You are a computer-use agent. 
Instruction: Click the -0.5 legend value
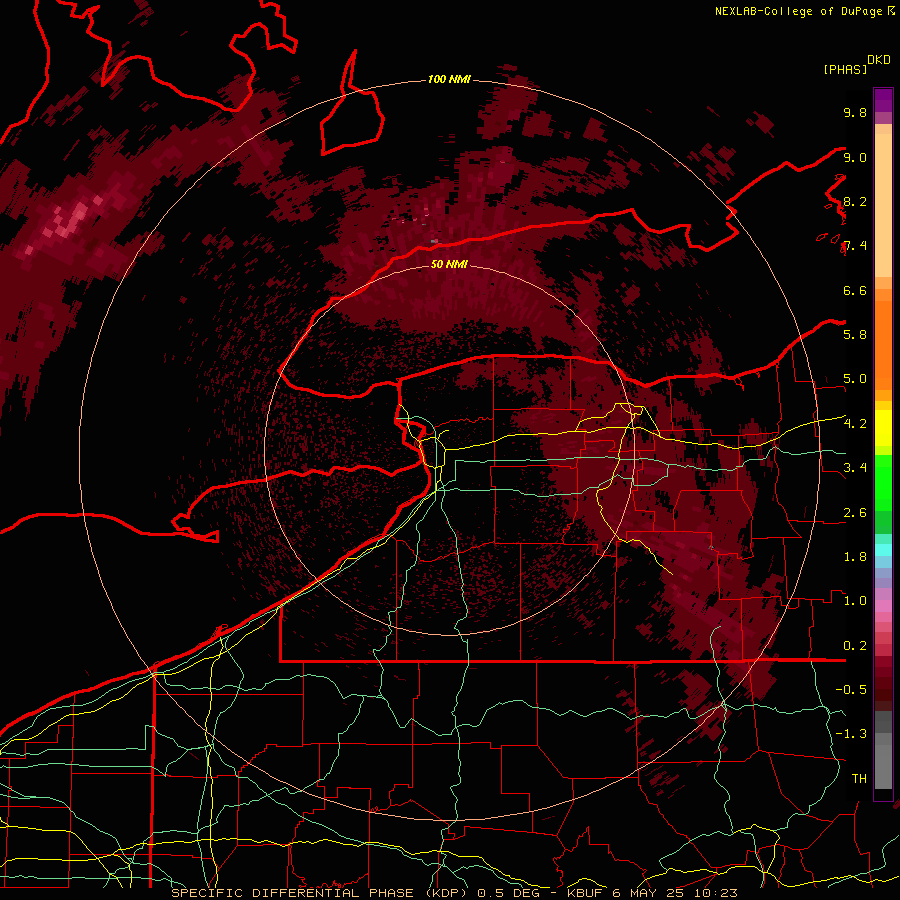coord(851,689)
